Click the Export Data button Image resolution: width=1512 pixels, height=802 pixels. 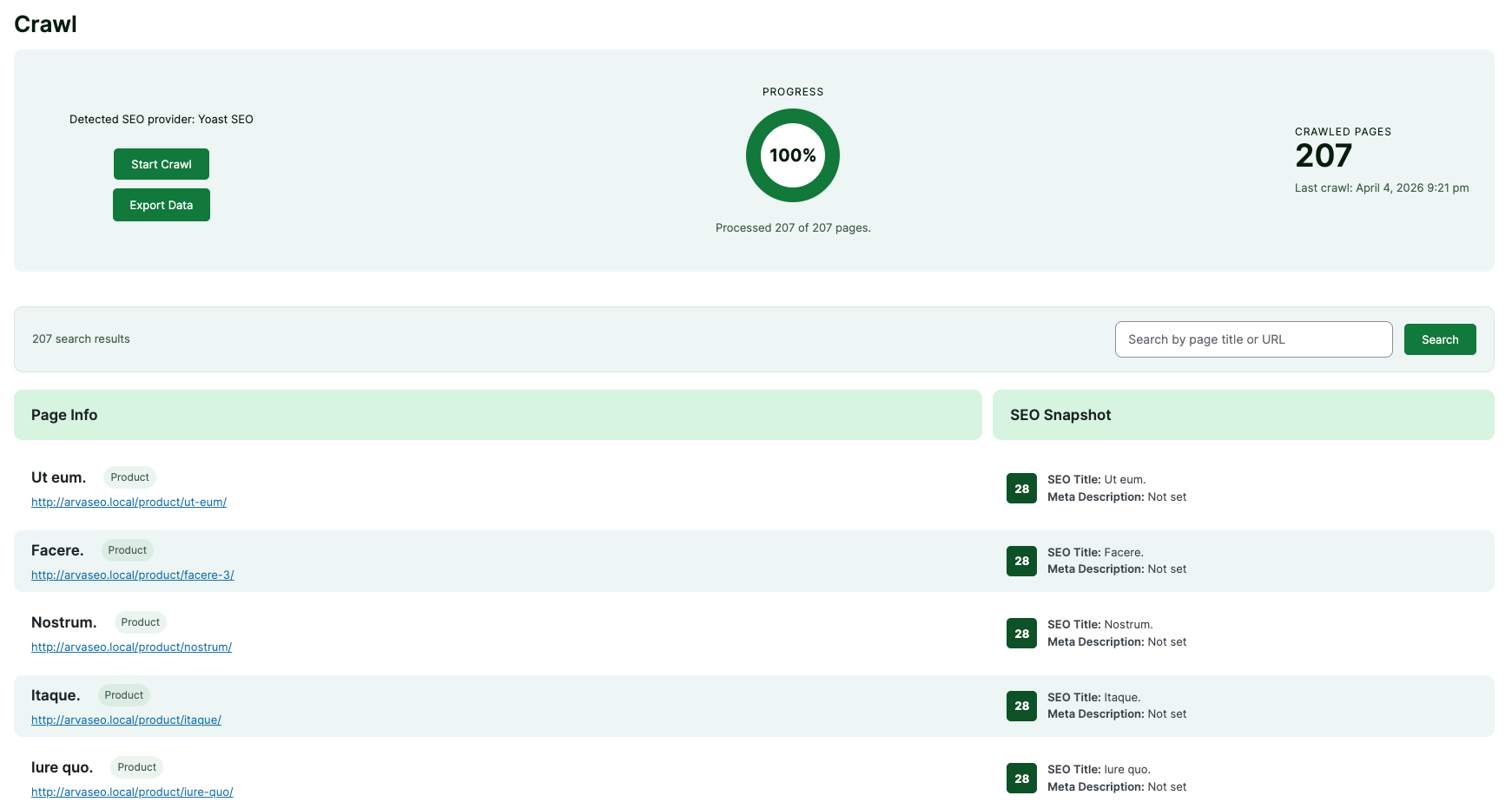tap(162, 205)
